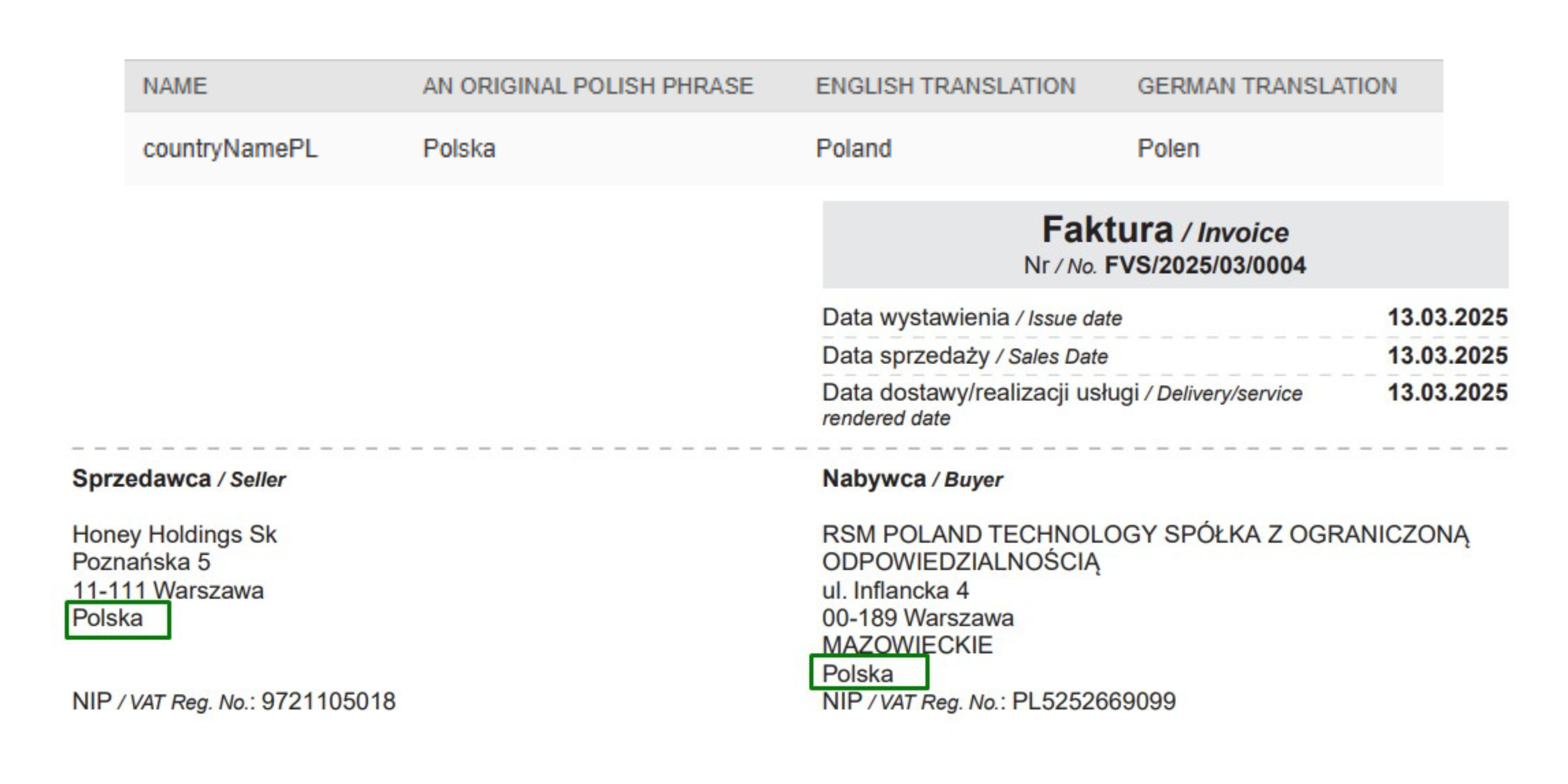Select buyer VAT number PL5252669099

click(1093, 702)
